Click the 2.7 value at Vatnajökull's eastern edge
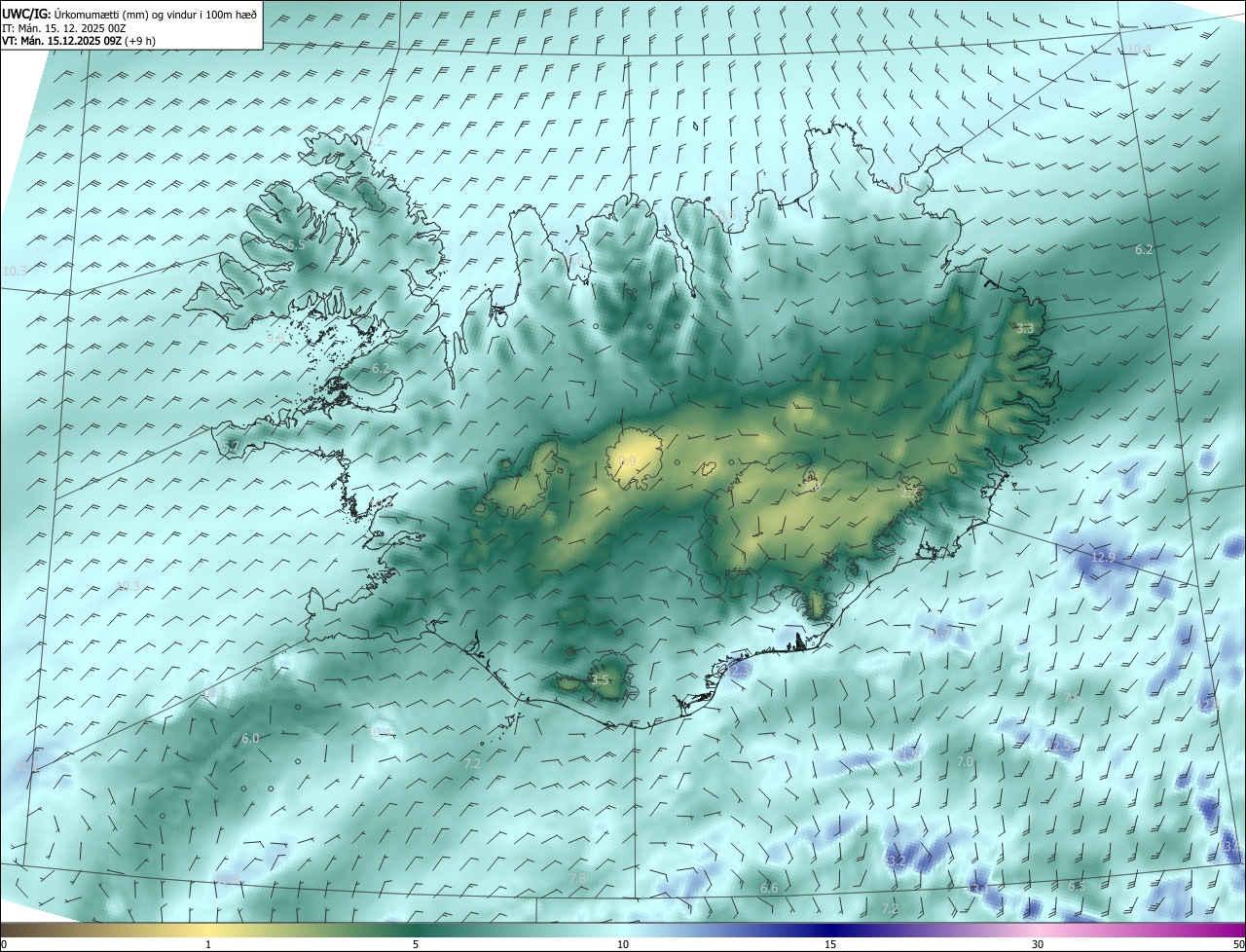Screen dimensions: 1246x952 click(910, 494)
